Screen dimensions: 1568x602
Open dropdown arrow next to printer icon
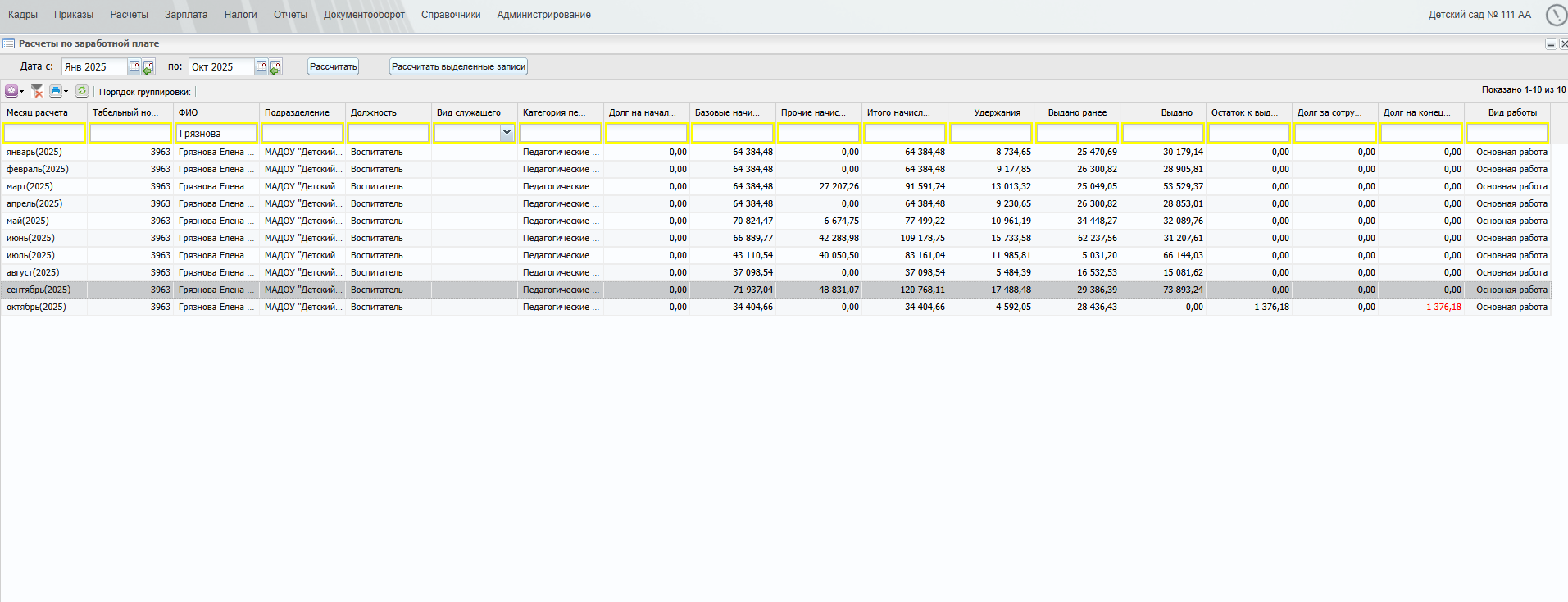point(66,92)
